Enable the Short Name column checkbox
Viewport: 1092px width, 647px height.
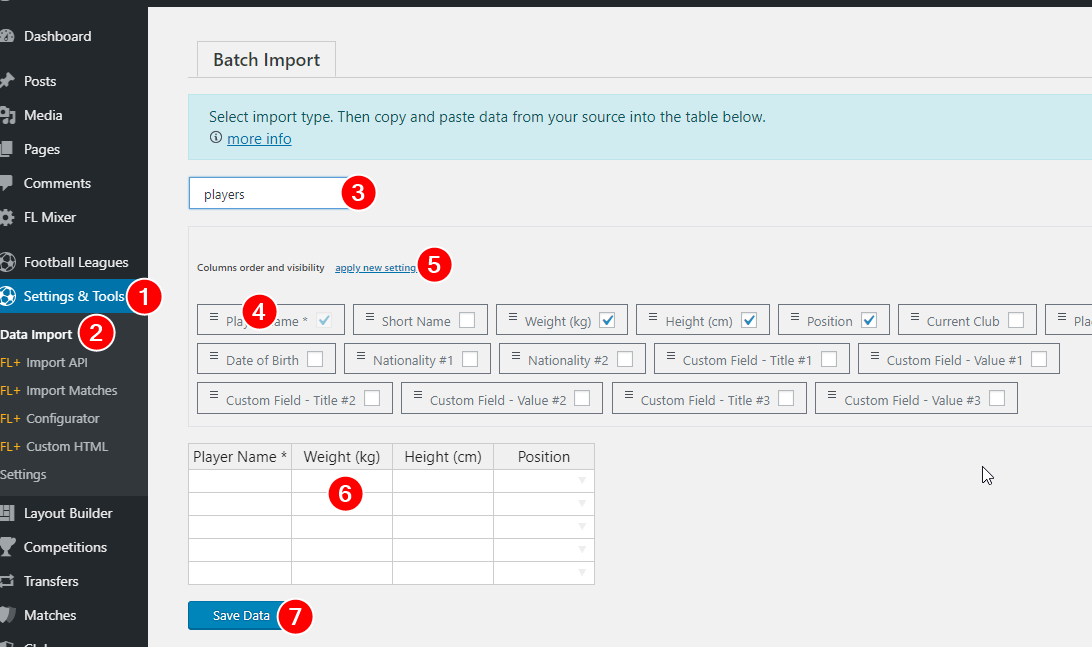click(467, 320)
